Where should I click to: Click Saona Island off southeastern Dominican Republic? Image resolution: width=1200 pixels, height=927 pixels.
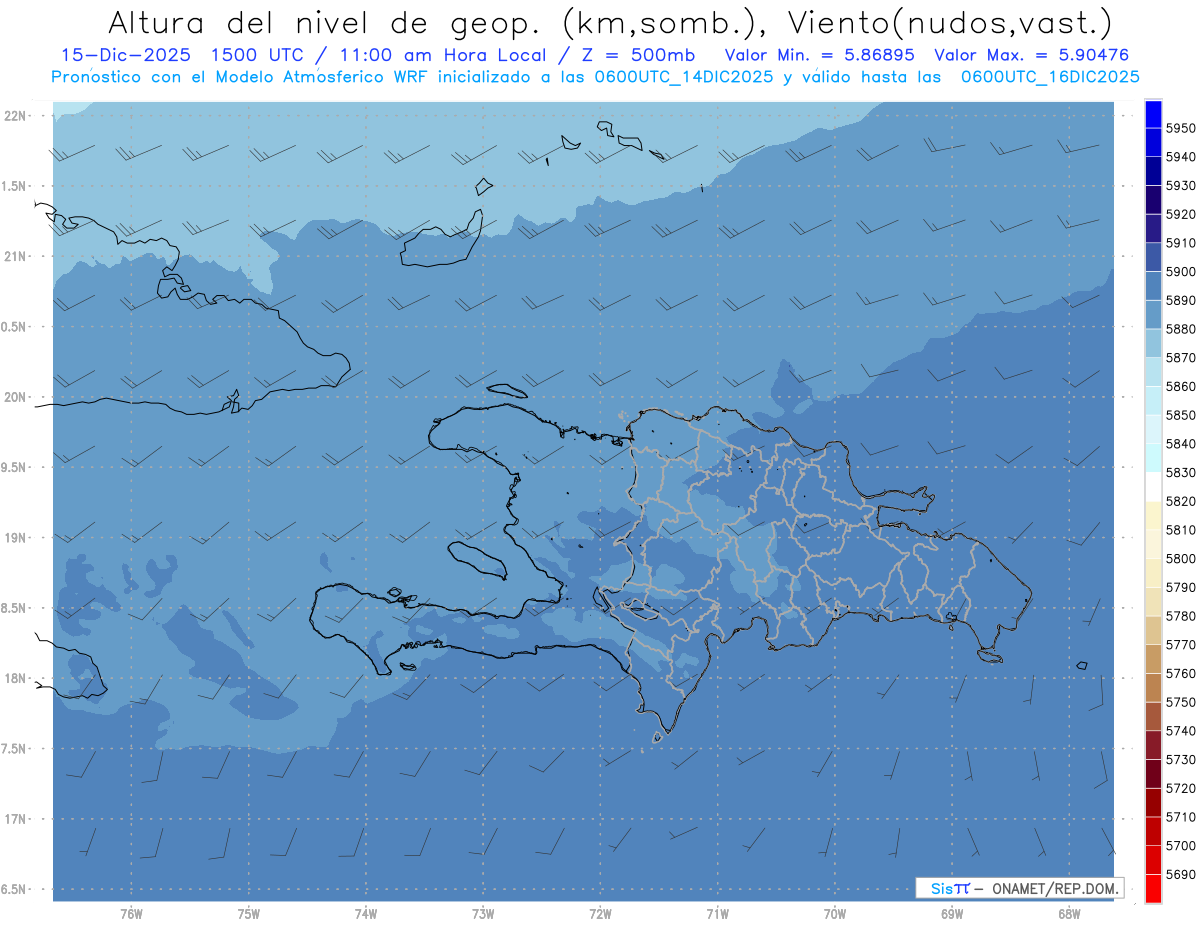[990, 656]
